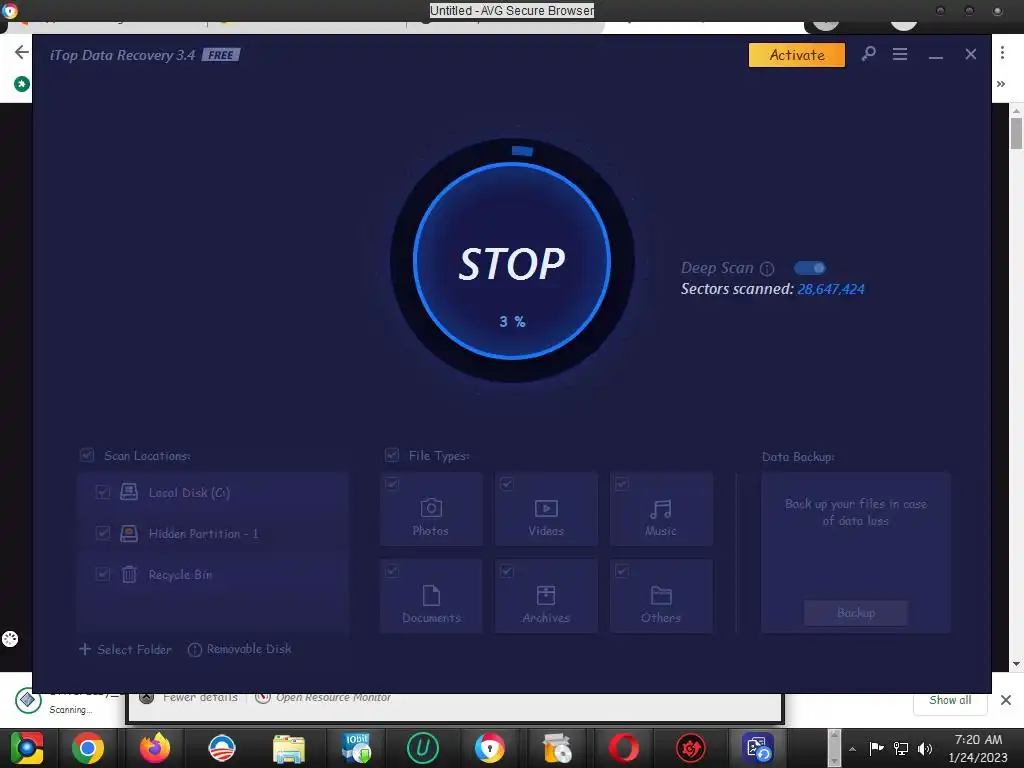Click the Photos camera icon
The width and height of the screenshot is (1024, 768).
click(431, 508)
